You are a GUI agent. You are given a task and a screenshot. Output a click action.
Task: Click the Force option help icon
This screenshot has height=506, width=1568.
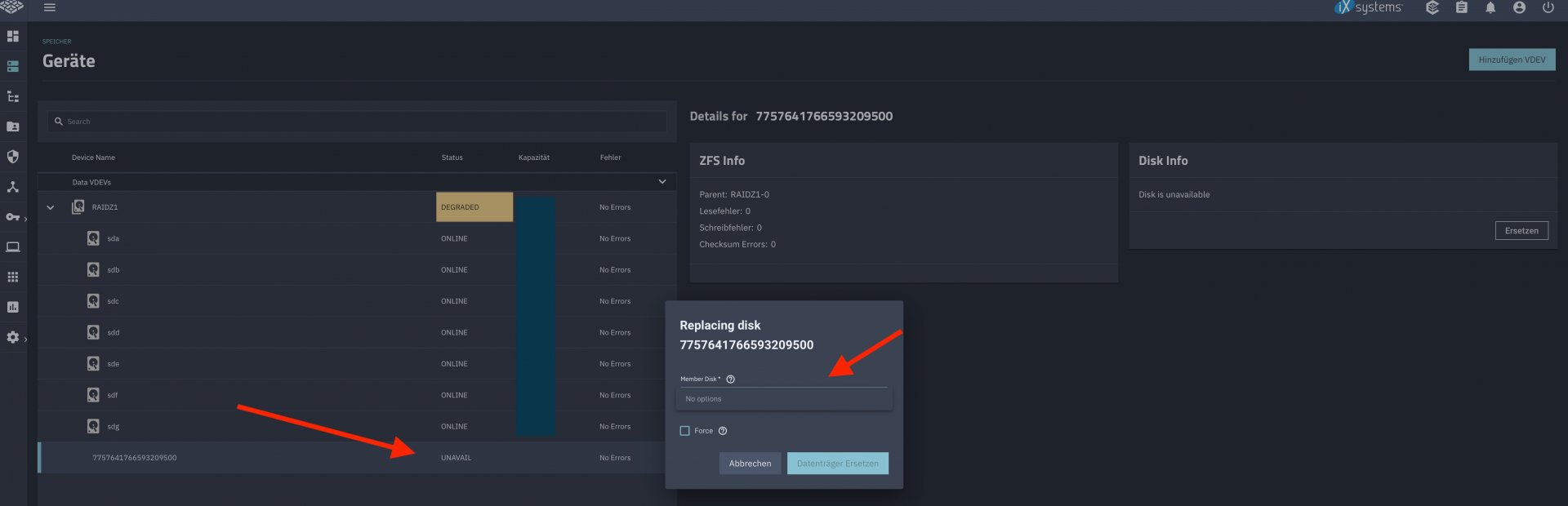click(723, 431)
